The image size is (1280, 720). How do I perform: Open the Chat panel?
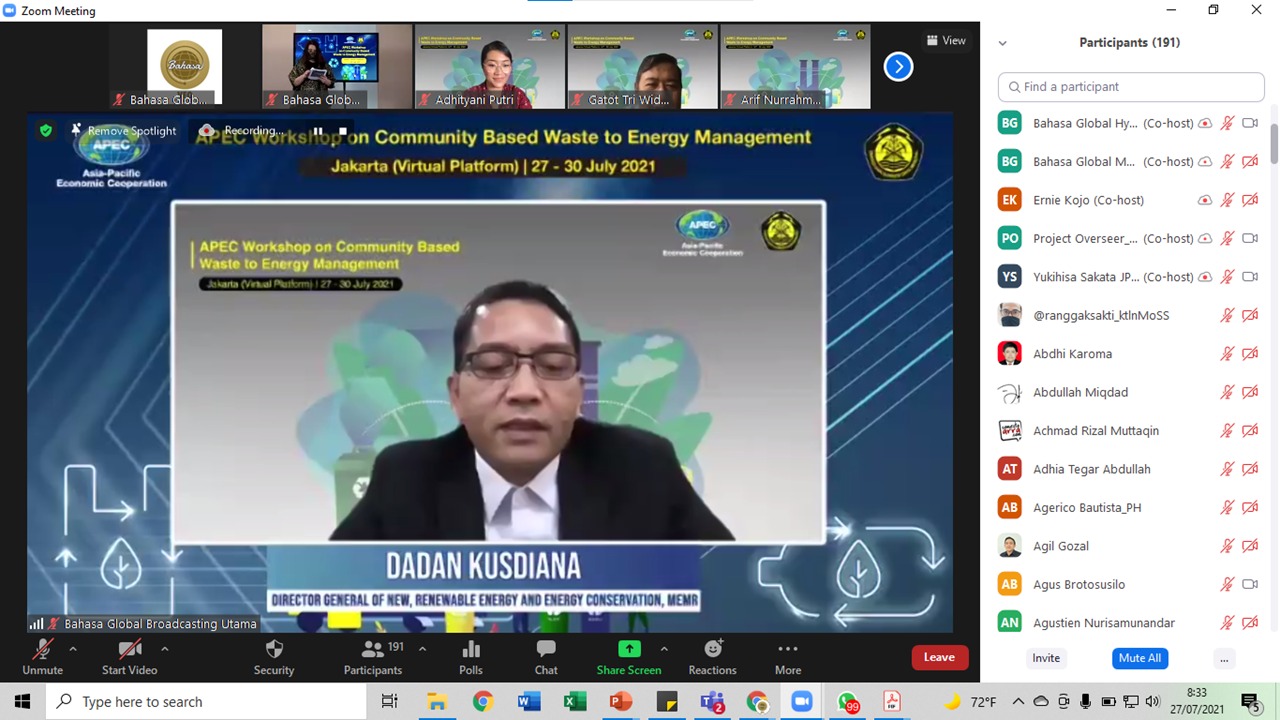click(545, 657)
